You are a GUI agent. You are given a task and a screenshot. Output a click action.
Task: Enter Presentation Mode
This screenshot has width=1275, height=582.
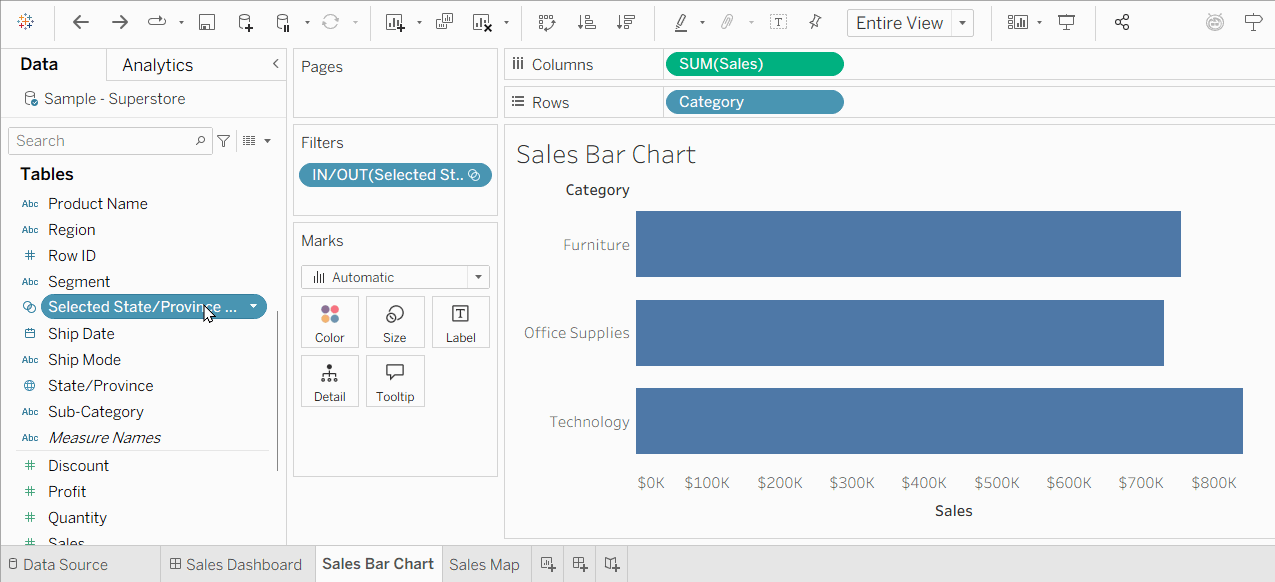[x=1067, y=22]
